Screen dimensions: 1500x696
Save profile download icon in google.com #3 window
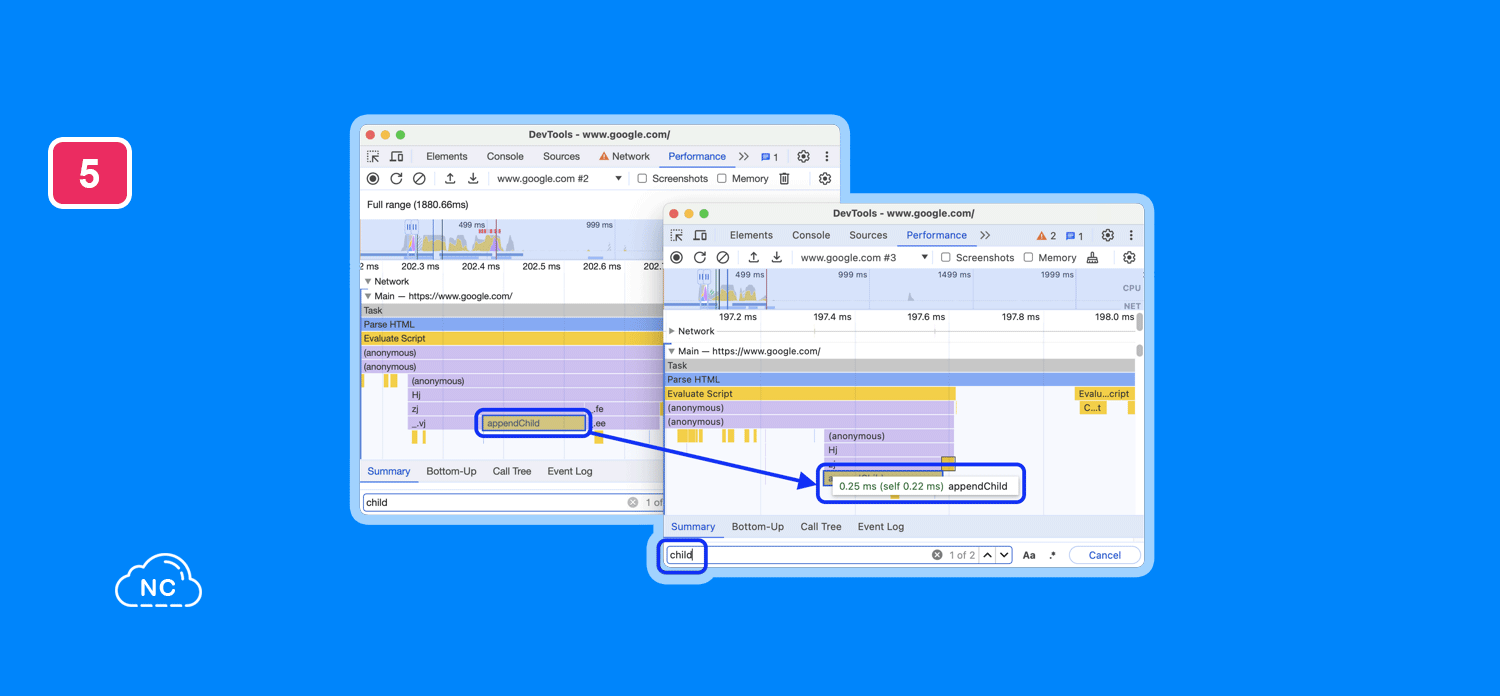(777, 258)
